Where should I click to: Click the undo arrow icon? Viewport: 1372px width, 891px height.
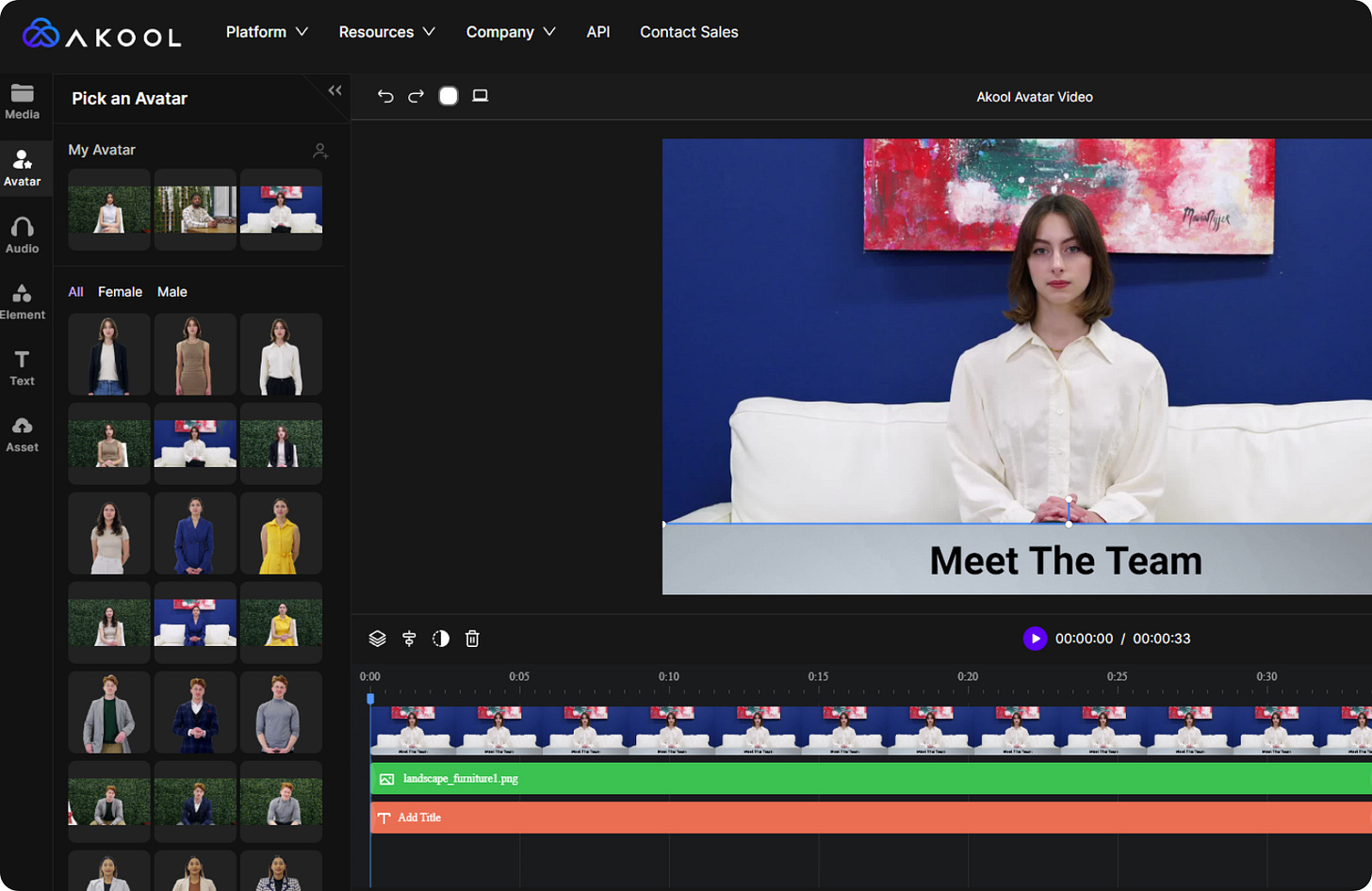coord(385,96)
